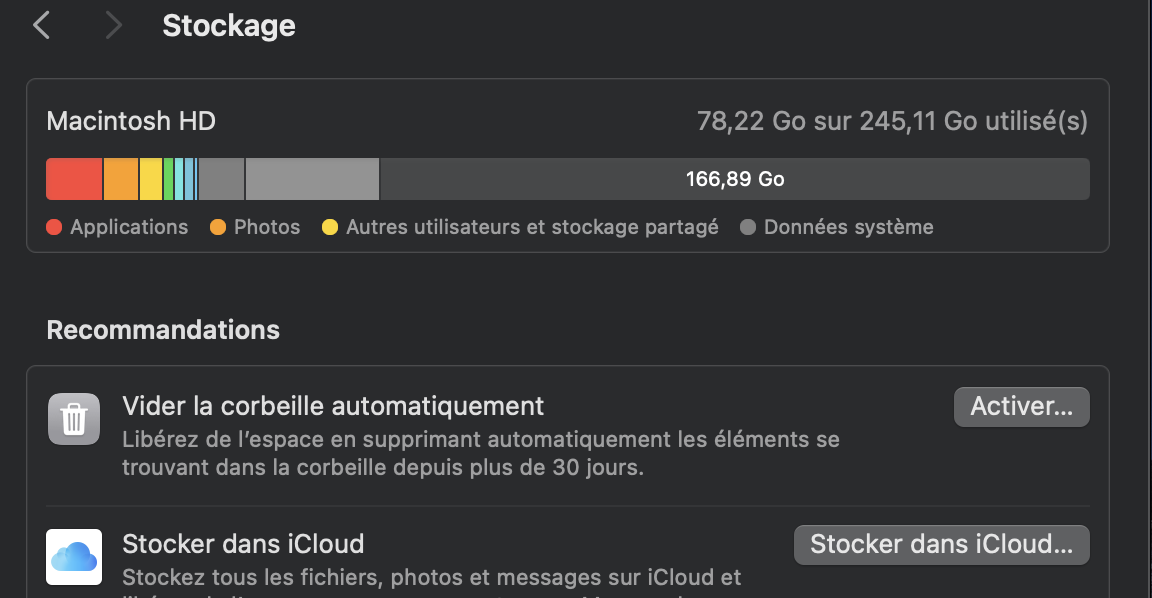
Task: Click the iCloud cloud icon
Action: click(74, 557)
